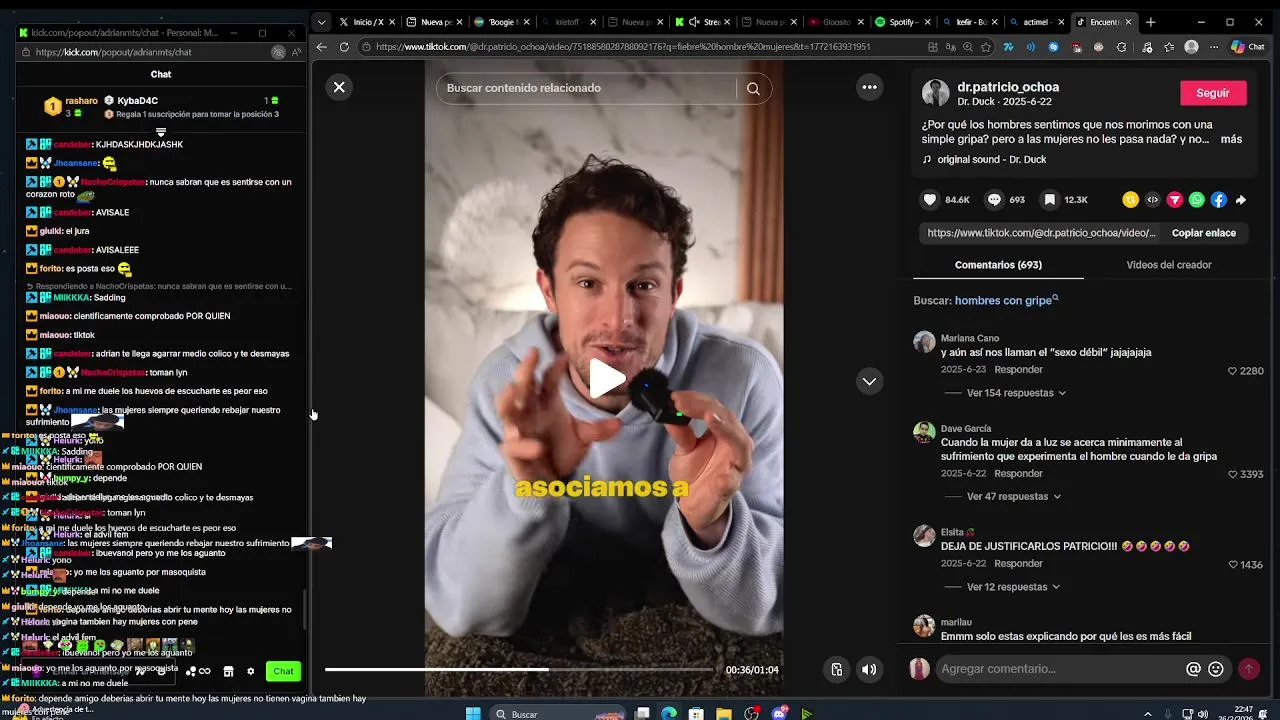Reply to Elsita's comment
Screen dimensions: 1280x720
click(1018, 564)
